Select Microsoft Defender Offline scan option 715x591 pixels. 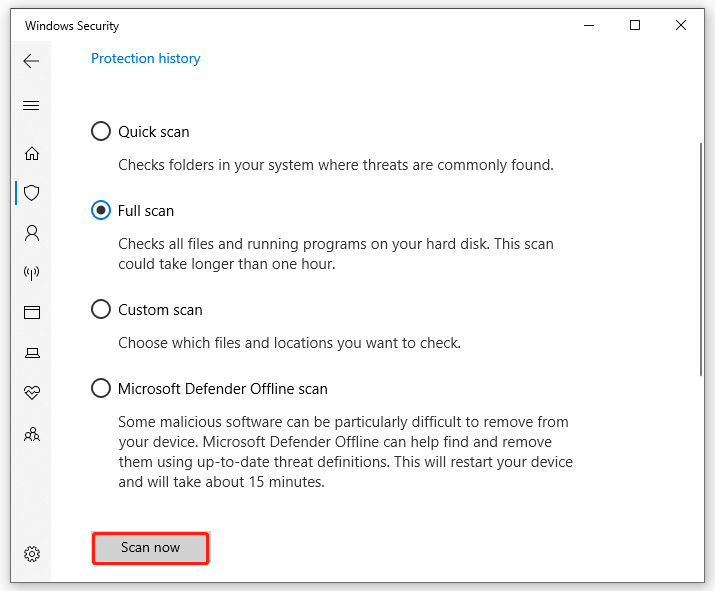point(101,389)
